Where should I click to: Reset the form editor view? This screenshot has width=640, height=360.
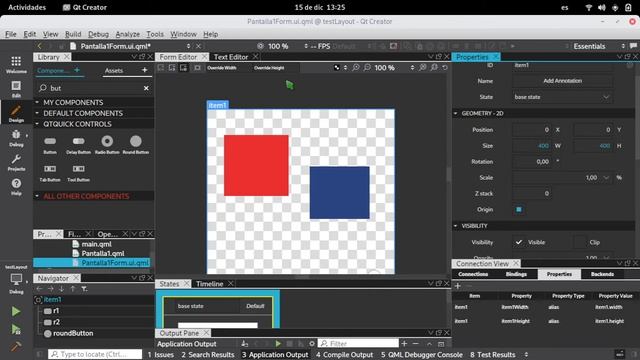445,67
